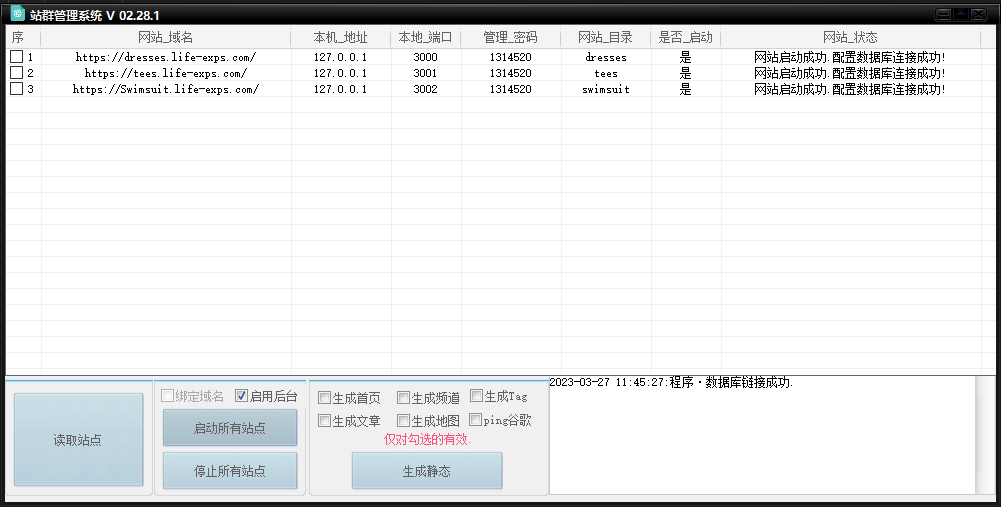Click the 读取站点 button
The height and width of the screenshot is (507, 1001).
pos(79,440)
